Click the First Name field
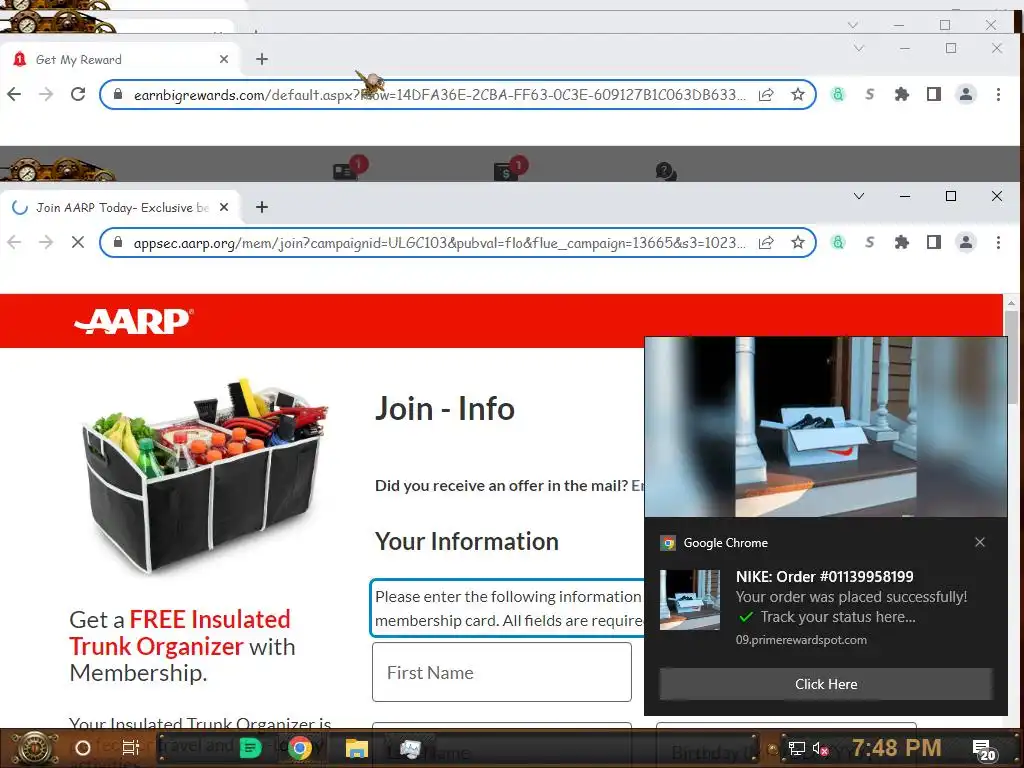The height and width of the screenshot is (768, 1024). point(502,672)
